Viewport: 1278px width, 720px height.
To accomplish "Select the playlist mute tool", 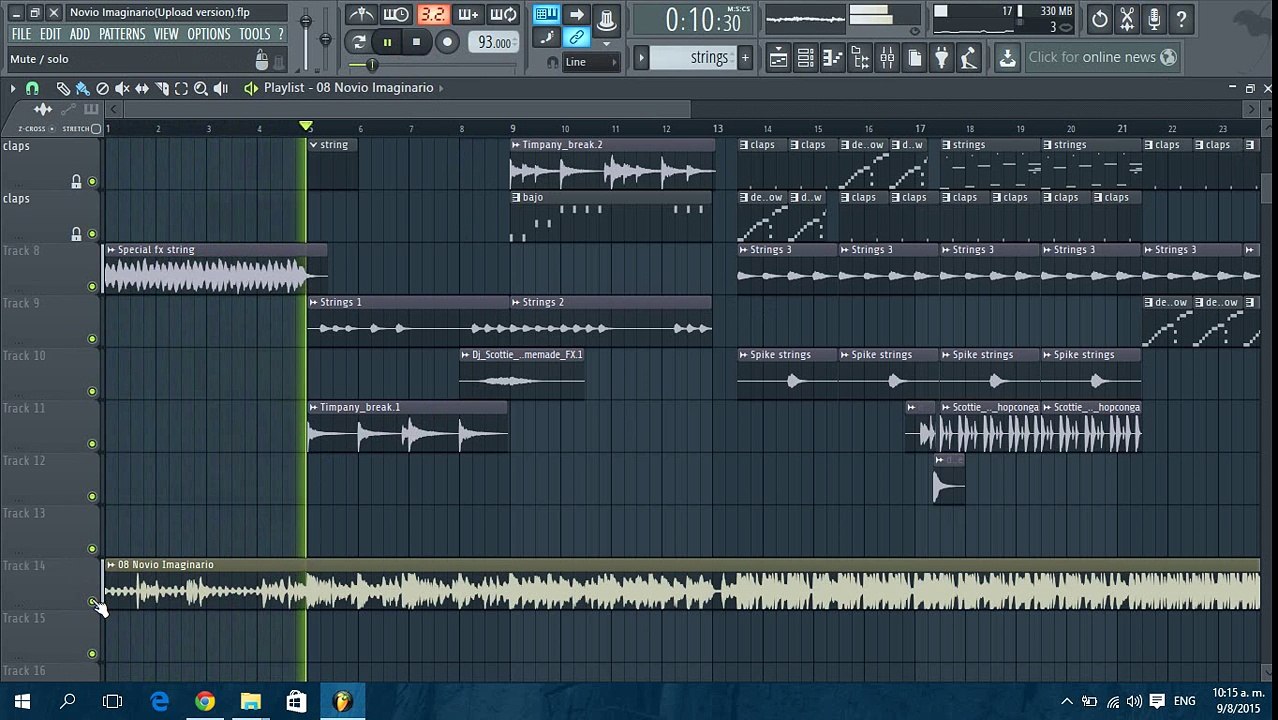I will (122, 88).
